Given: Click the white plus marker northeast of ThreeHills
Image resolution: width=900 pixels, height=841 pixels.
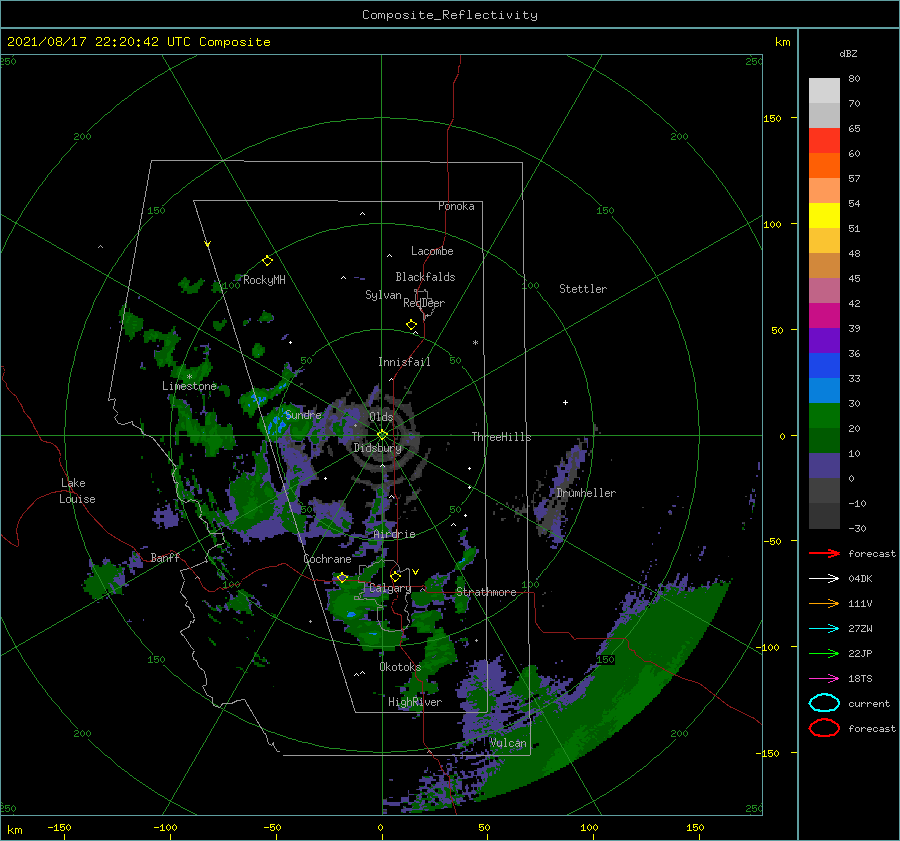Looking at the screenshot, I should [x=565, y=402].
